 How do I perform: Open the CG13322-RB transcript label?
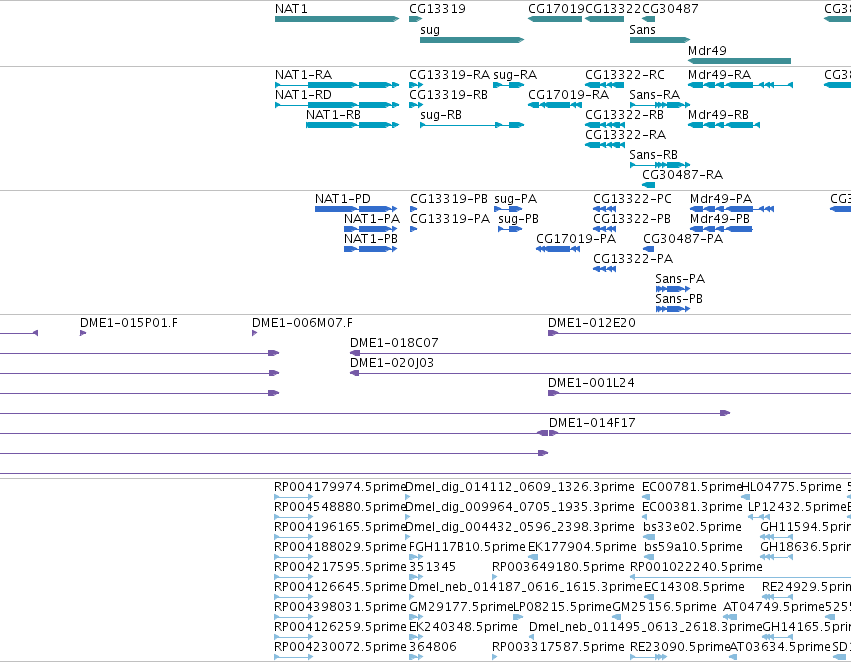tap(625, 115)
